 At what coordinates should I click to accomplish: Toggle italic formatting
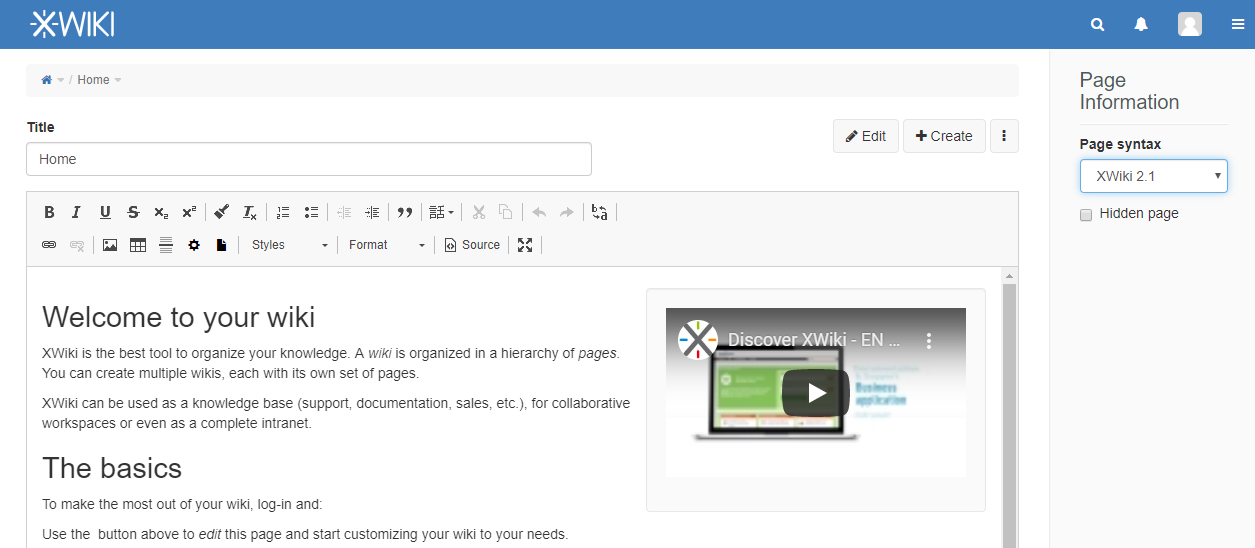point(77,212)
